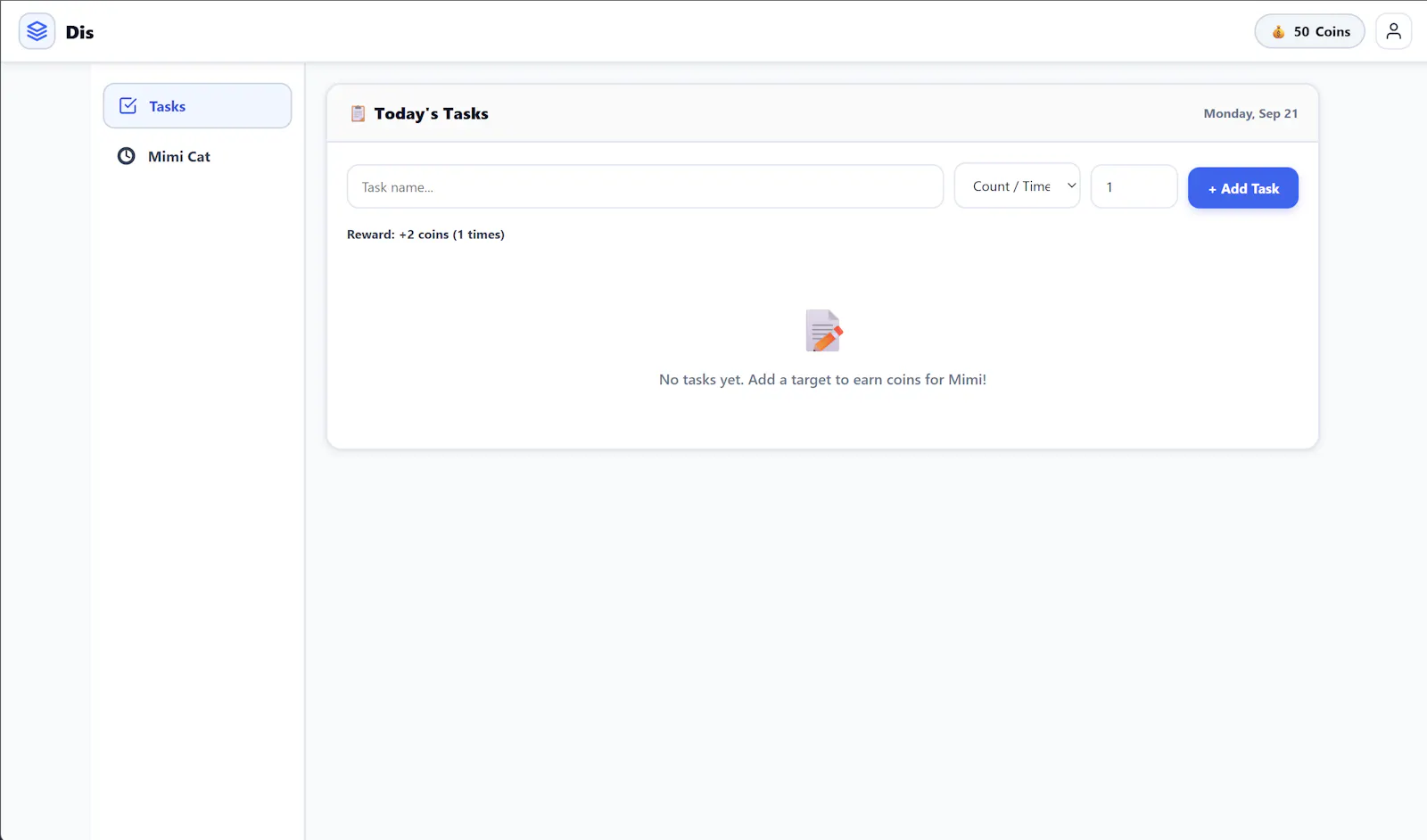Focus the Task name input field
Image resolution: width=1427 pixels, height=840 pixels.
tap(645, 186)
